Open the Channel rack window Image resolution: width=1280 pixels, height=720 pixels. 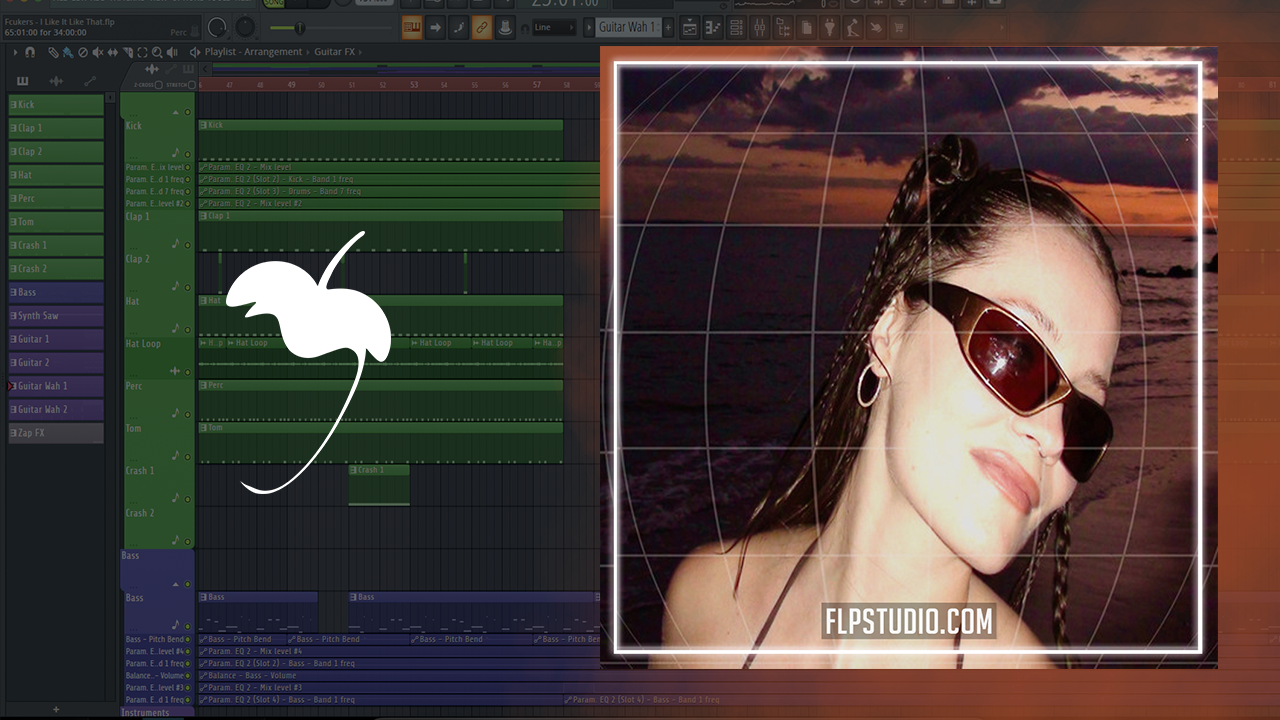click(737, 27)
